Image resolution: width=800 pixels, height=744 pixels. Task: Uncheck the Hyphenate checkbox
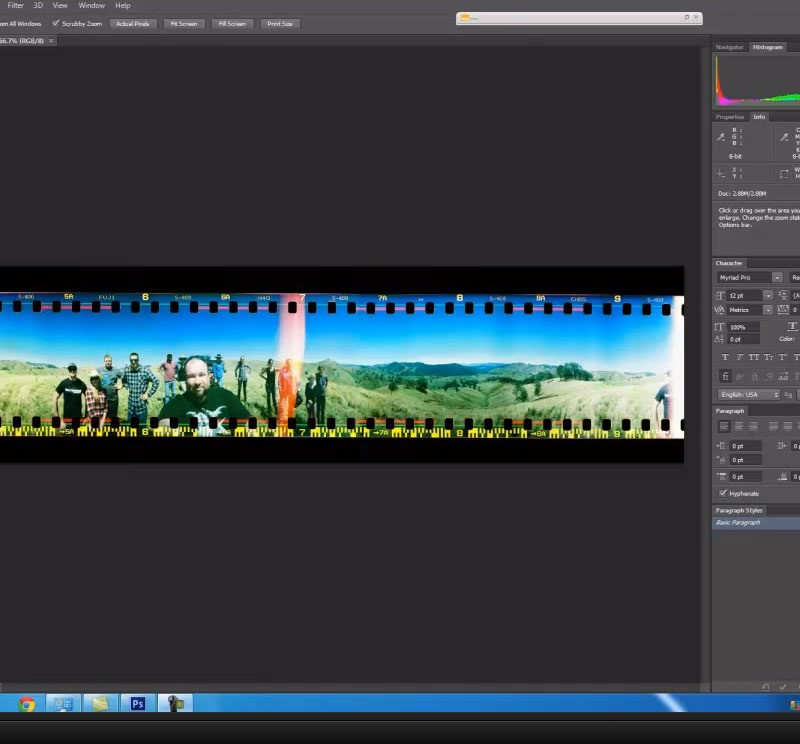(x=723, y=493)
